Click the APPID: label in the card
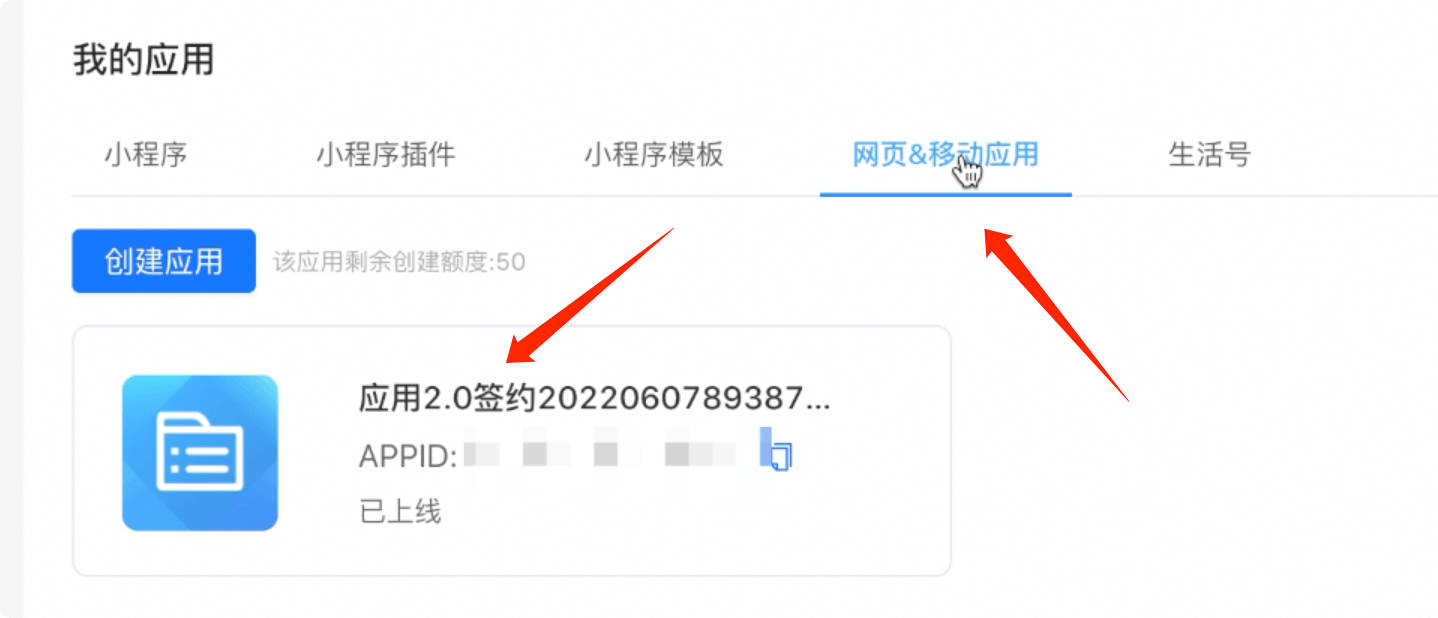This screenshot has width=1438, height=618. tap(408, 456)
